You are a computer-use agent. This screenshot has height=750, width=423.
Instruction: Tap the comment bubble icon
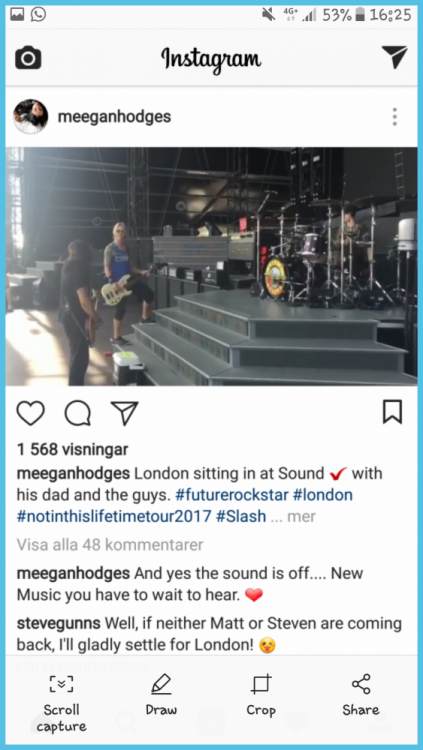click(x=78, y=413)
